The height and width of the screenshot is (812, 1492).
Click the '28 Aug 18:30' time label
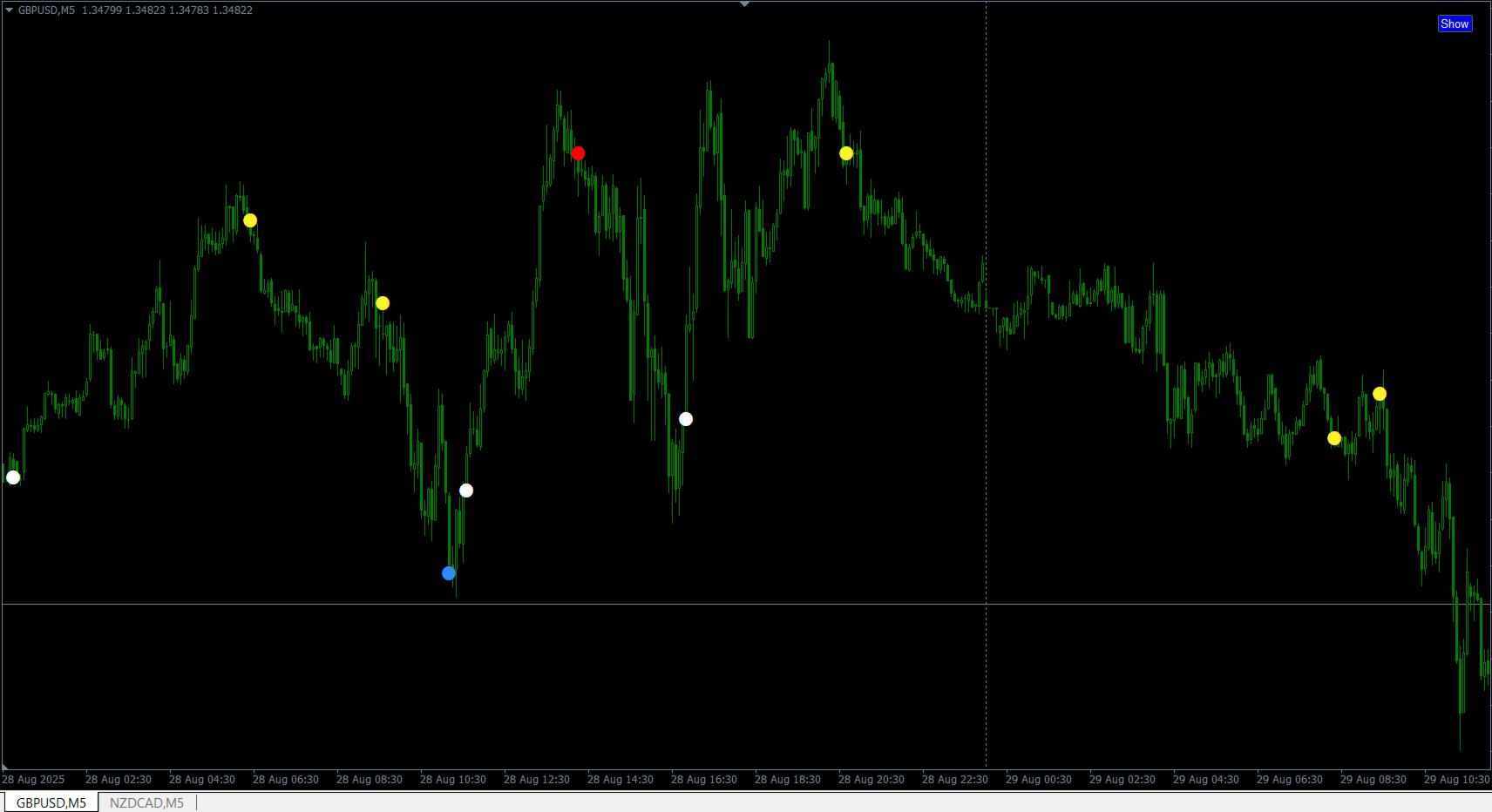(x=788, y=780)
